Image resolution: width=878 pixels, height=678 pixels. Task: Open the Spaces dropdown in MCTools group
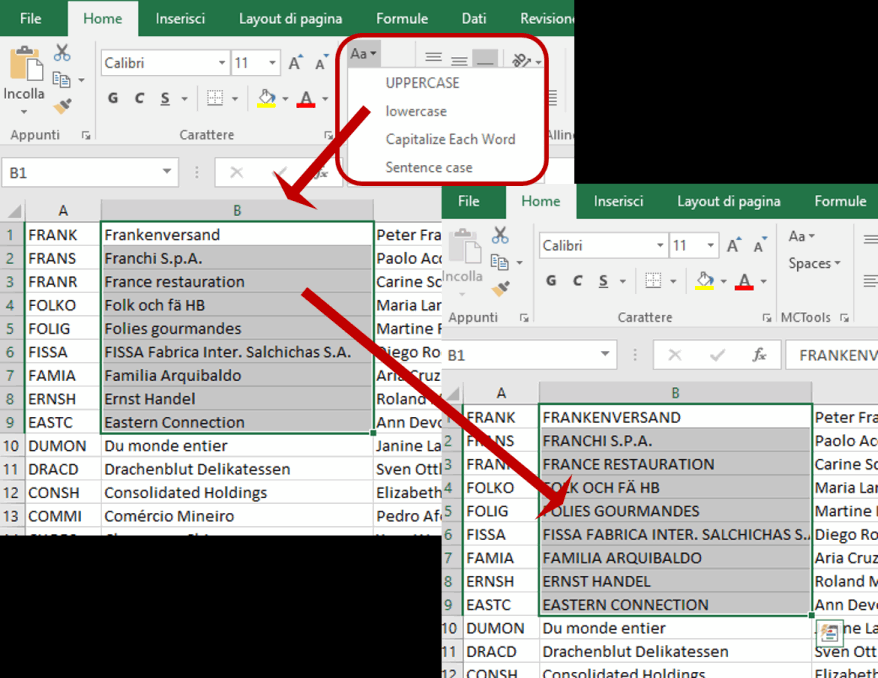814,263
